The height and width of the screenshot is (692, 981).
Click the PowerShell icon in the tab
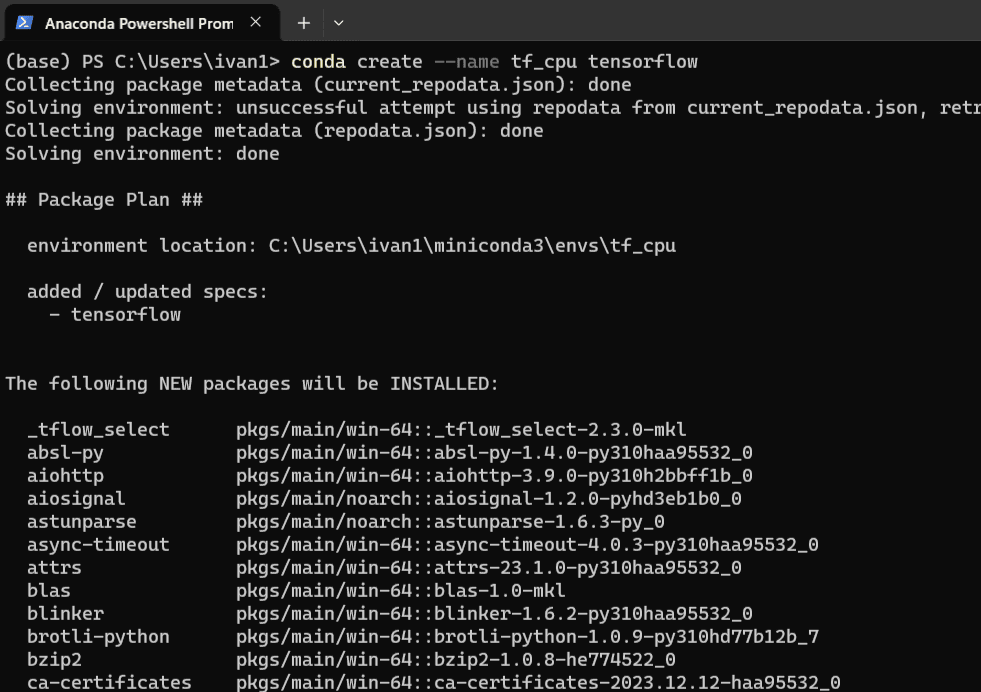pos(24,22)
